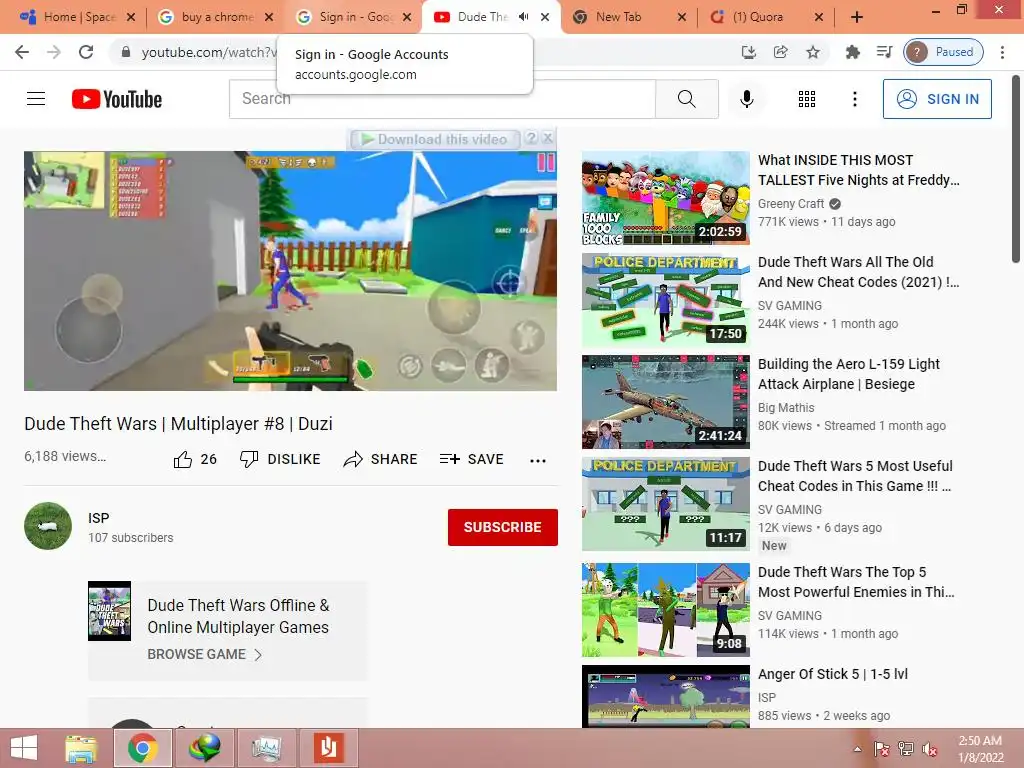Click the SIGN IN button
The image size is (1024, 768).
937,99
